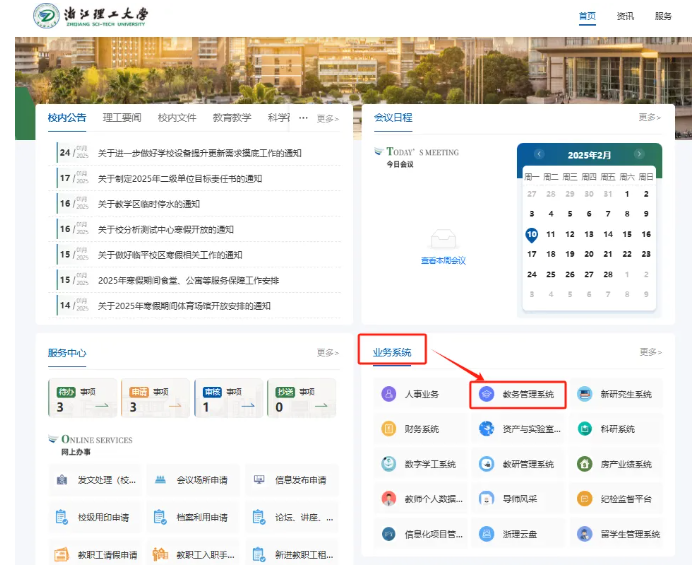Go to next month in calendar
Viewport: 695px width, 567px height.
(x=638, y=155)
